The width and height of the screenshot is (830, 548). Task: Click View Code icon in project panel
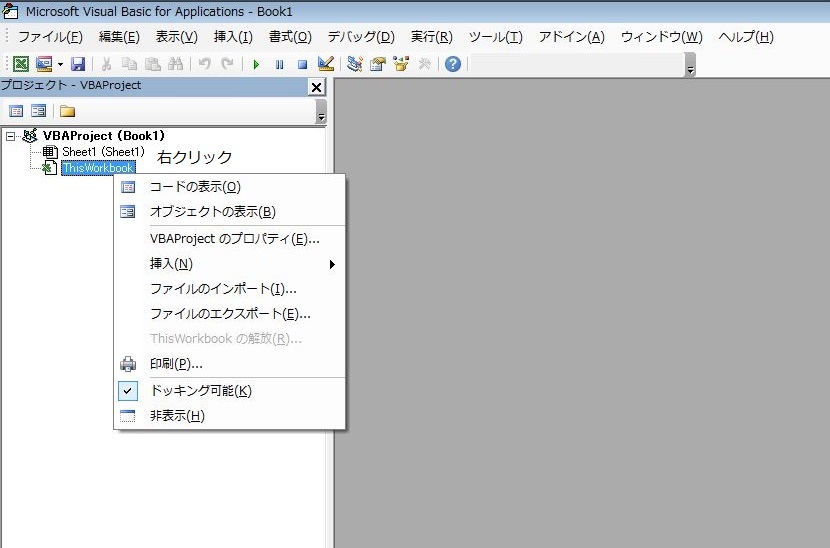point(16,111)
